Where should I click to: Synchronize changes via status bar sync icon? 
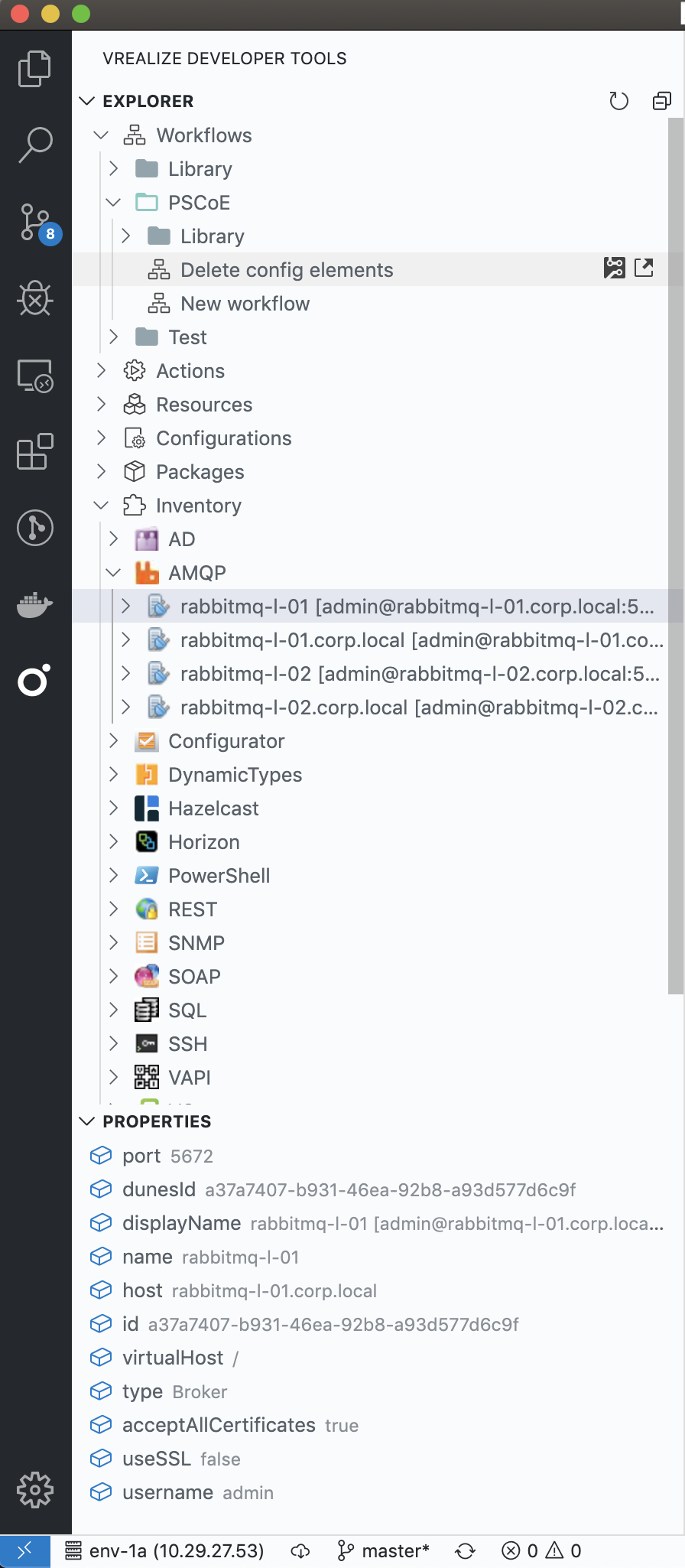pos(465,1551)
